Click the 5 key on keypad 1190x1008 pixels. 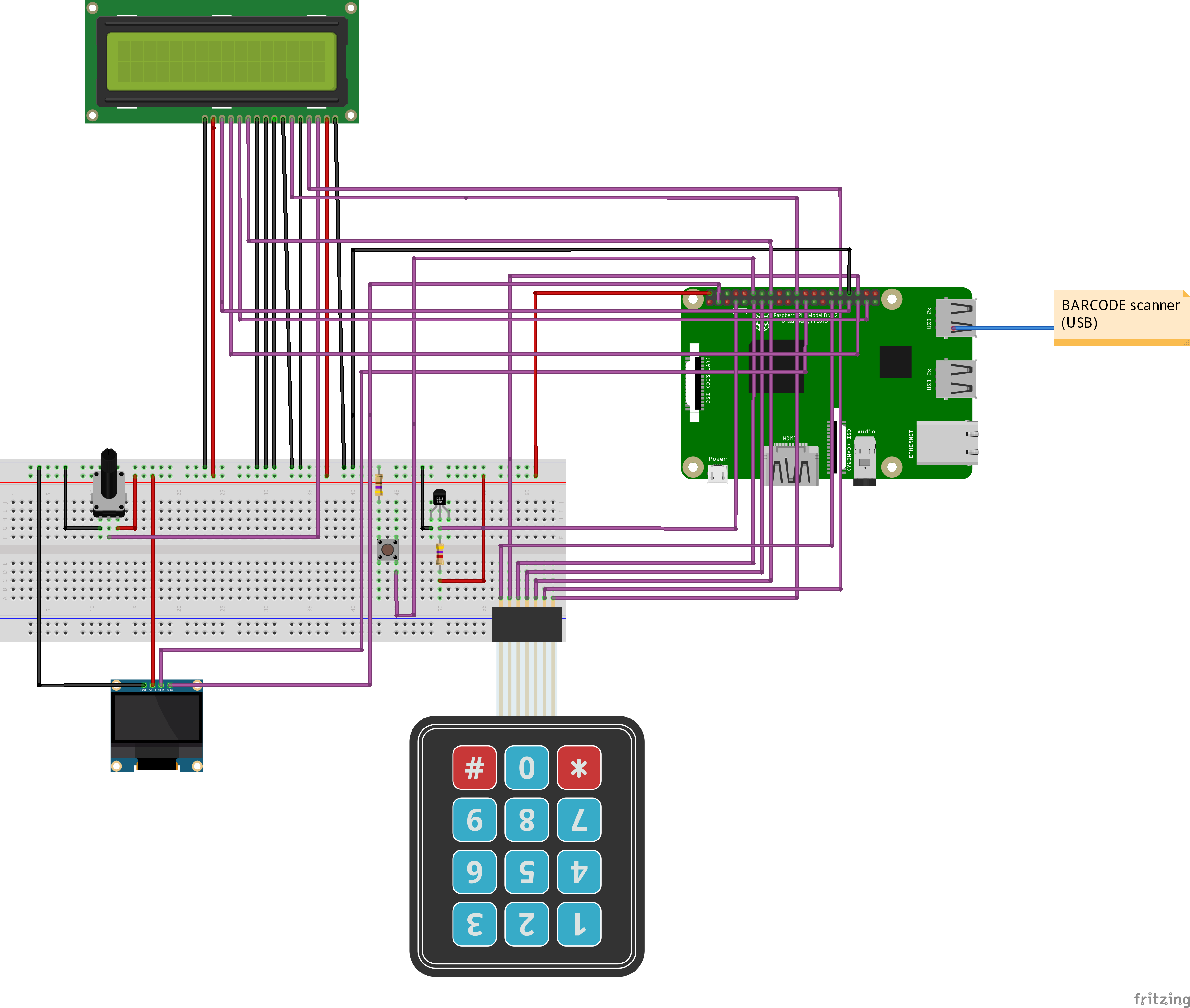pyautogui.click(x=527, y=872)
